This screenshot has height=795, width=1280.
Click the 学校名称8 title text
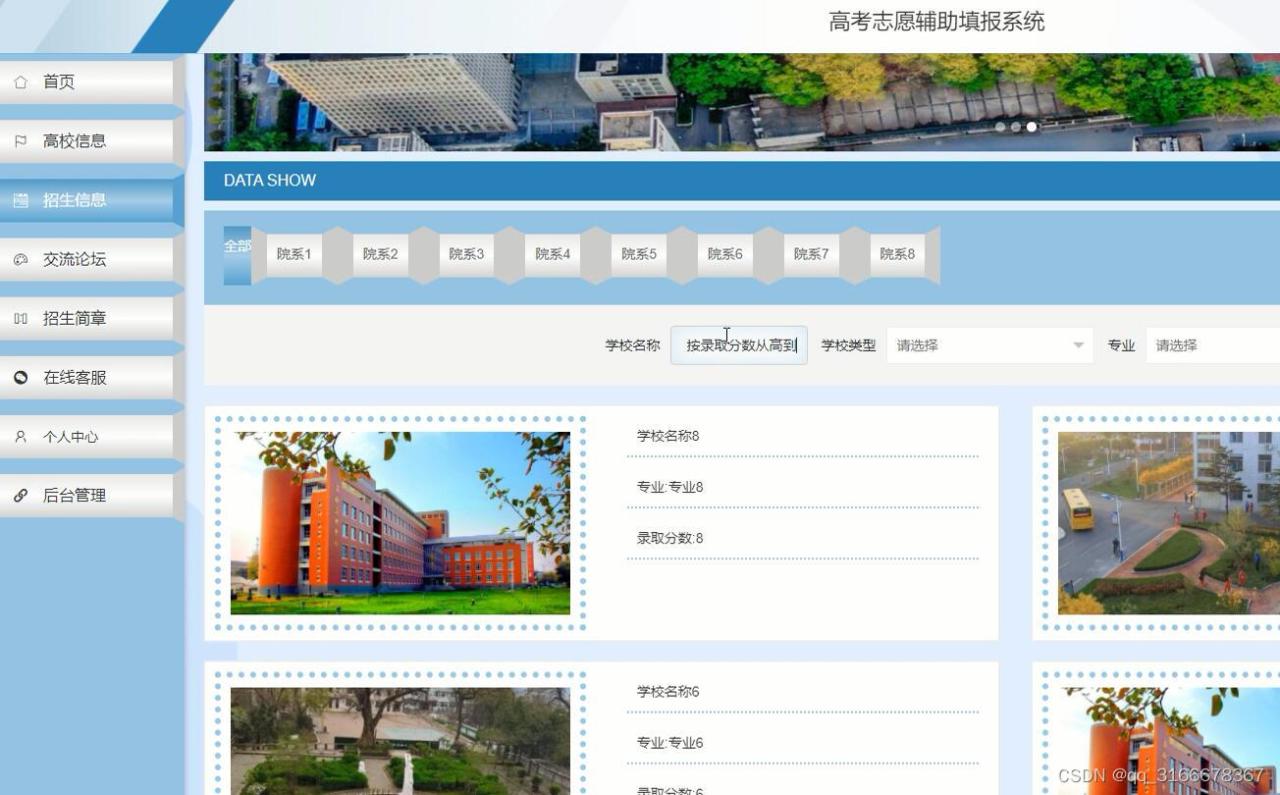click(668, 436)
